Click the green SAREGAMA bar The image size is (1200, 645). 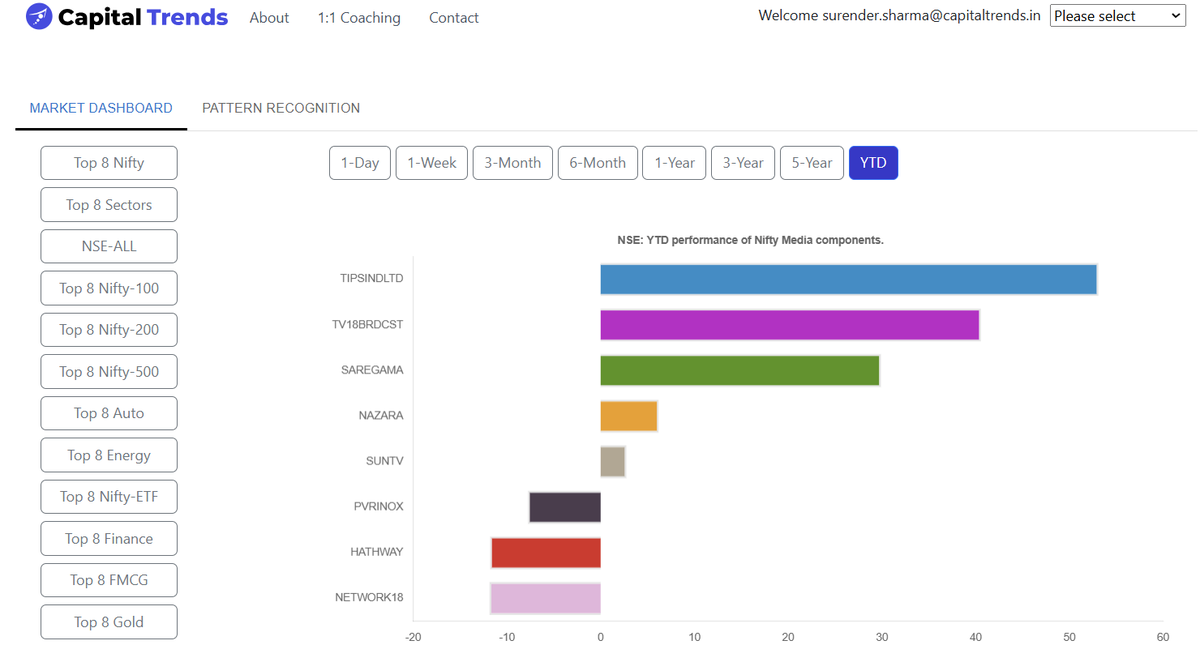coord(740,370)
